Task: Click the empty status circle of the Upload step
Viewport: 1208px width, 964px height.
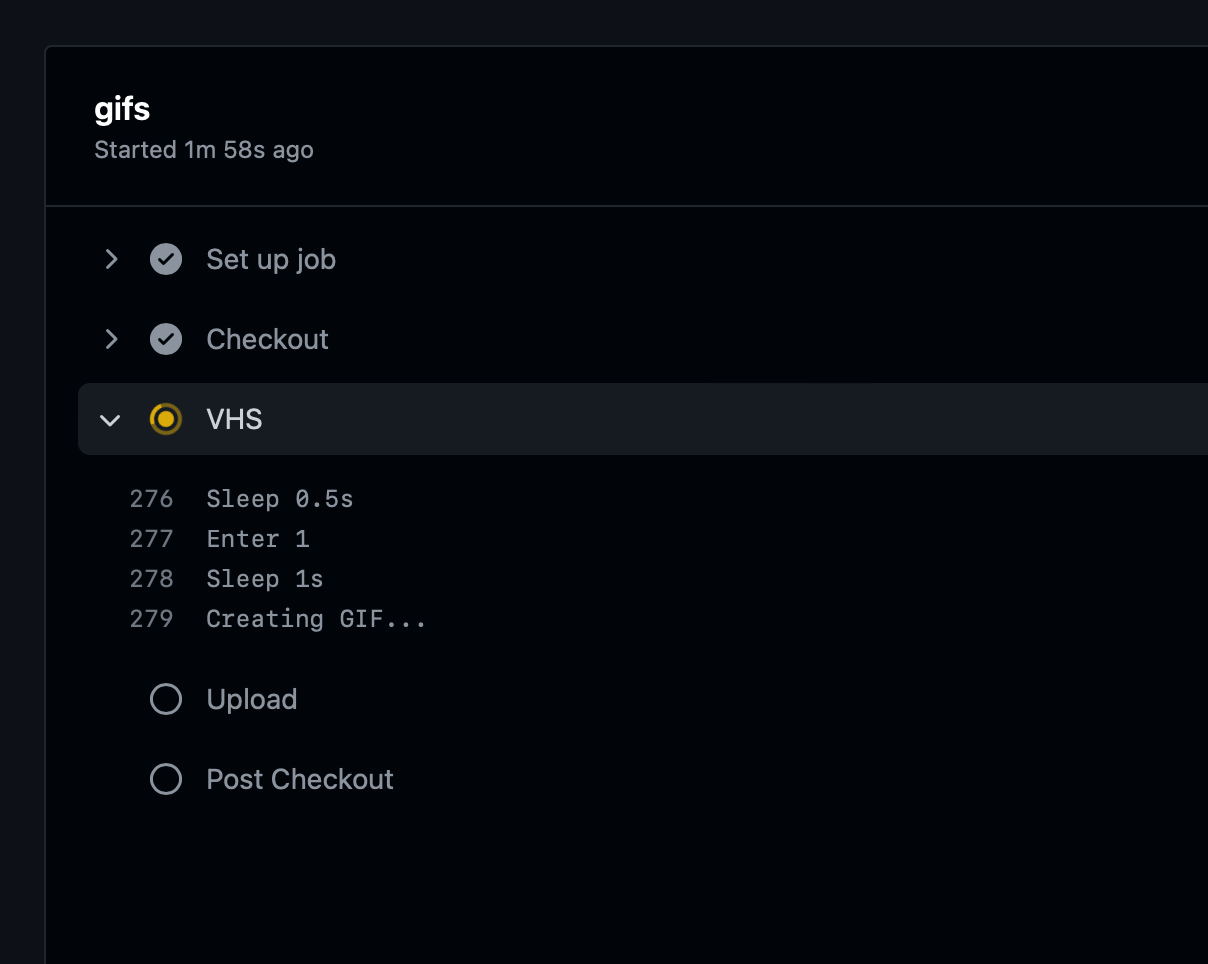Action: coord(166,699)
